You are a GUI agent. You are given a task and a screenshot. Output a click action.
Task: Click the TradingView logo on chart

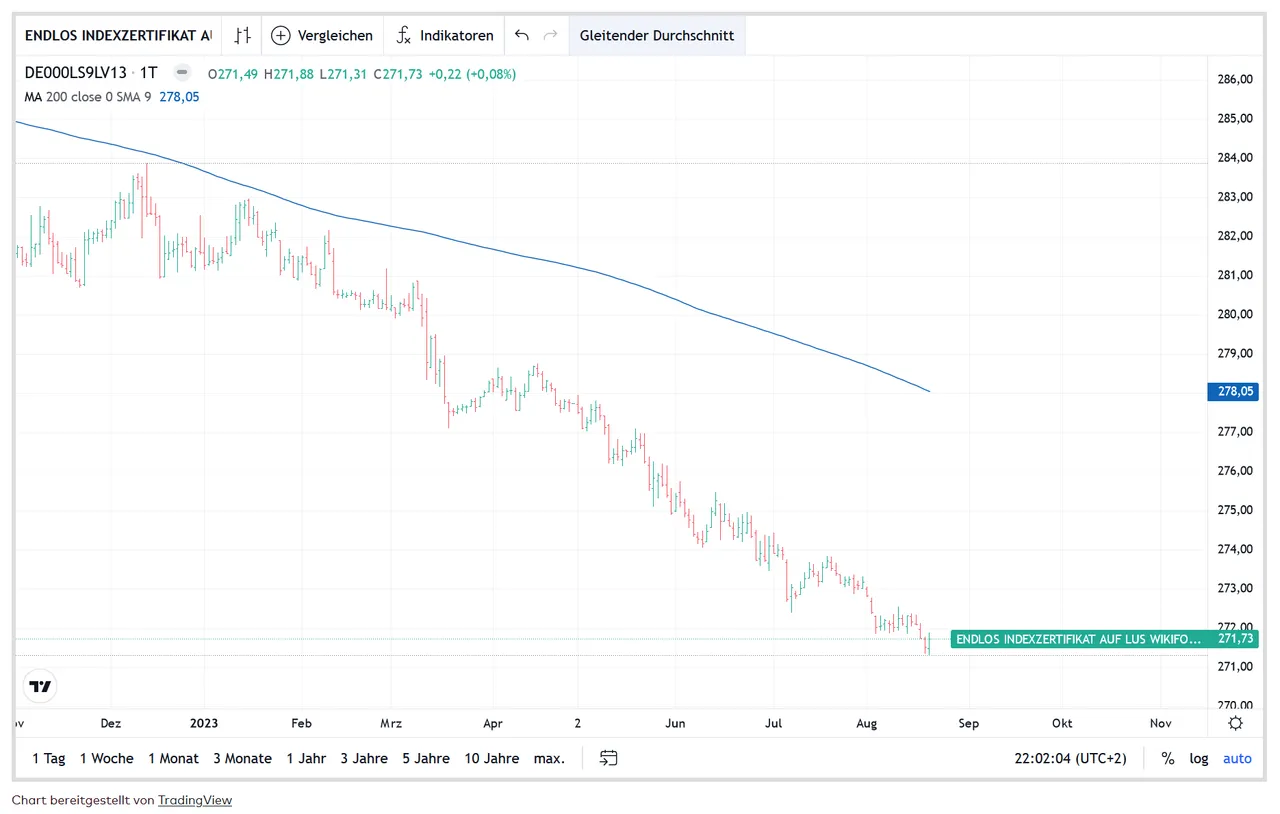pos(40,686)
